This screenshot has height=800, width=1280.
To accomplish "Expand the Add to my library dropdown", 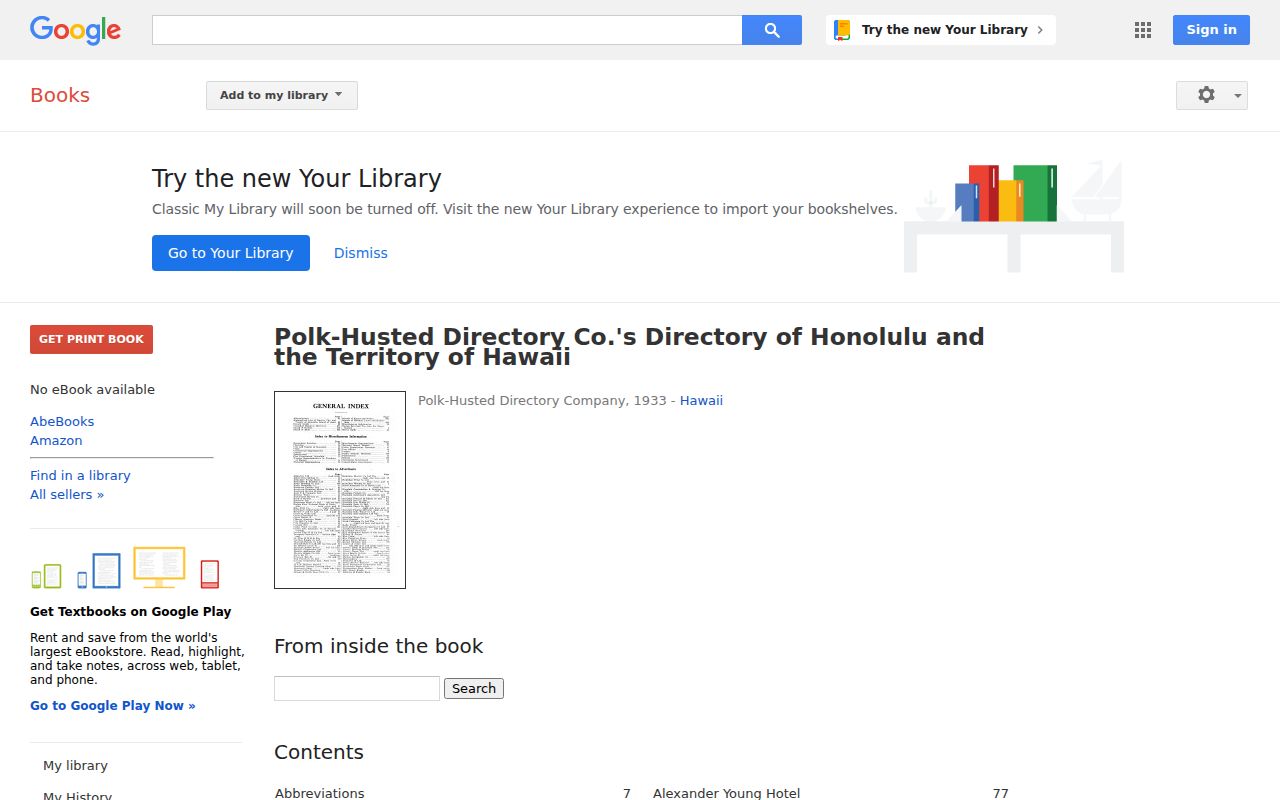I will tap(282, 95).
